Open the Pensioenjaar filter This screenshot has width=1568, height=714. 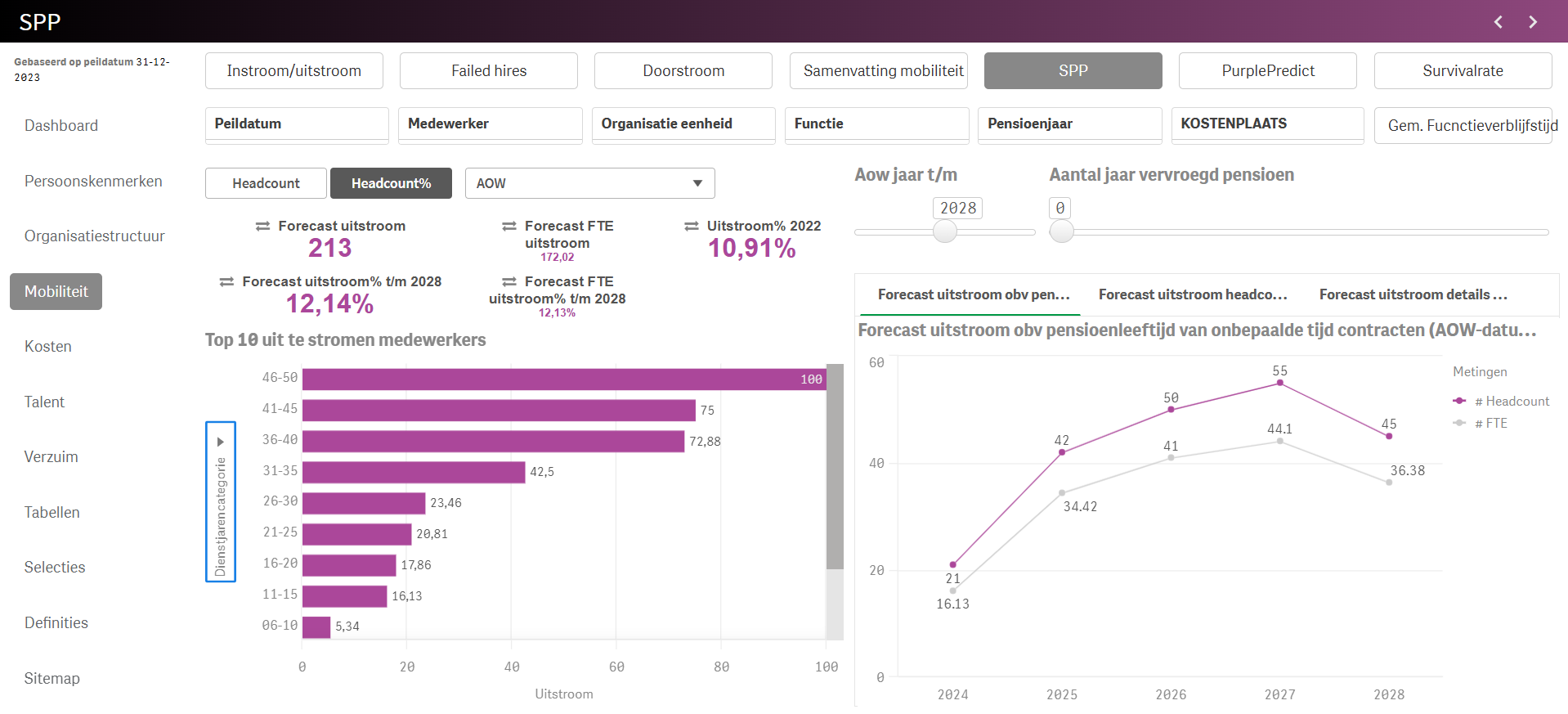click(1068, 124)
